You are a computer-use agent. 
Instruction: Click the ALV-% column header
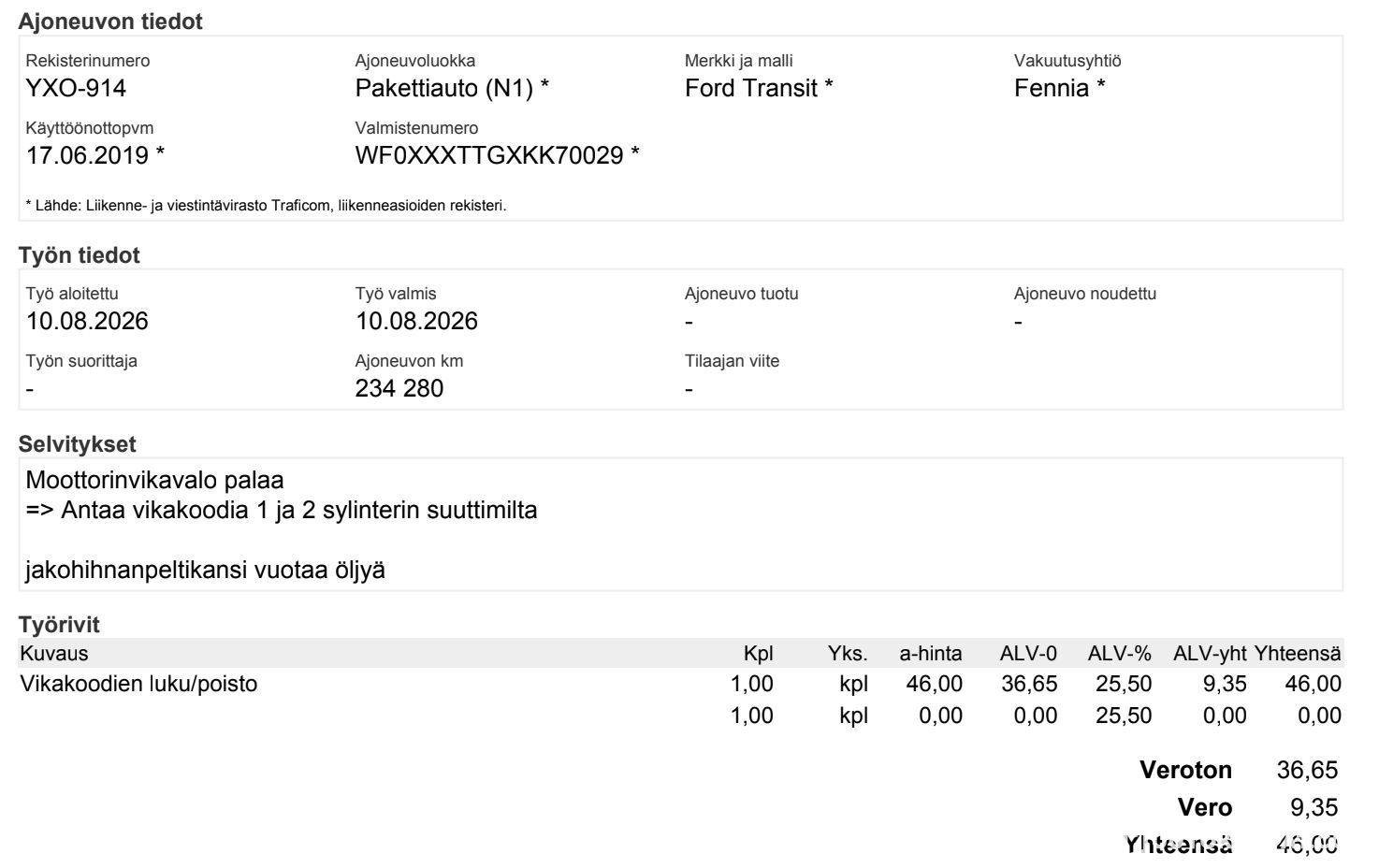(x=1119, y=654)
